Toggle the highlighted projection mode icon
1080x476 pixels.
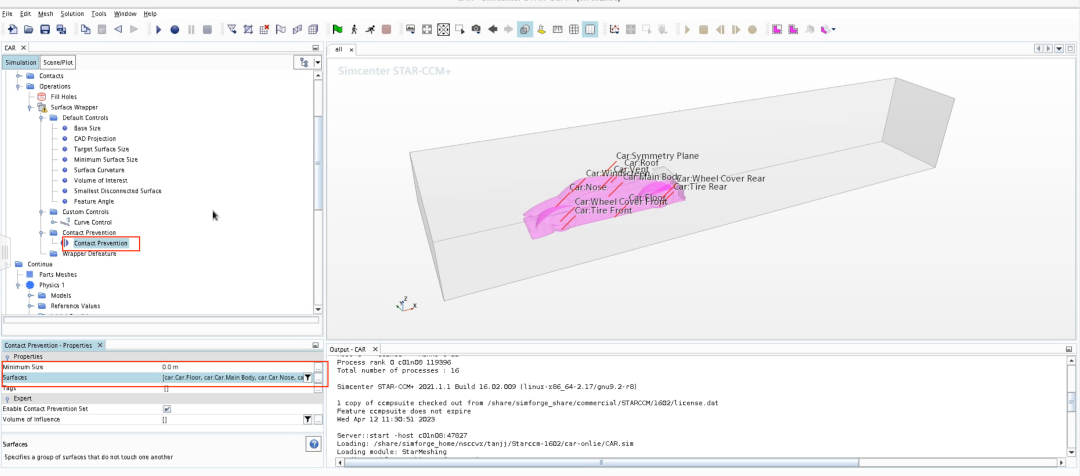click(525, 29)
